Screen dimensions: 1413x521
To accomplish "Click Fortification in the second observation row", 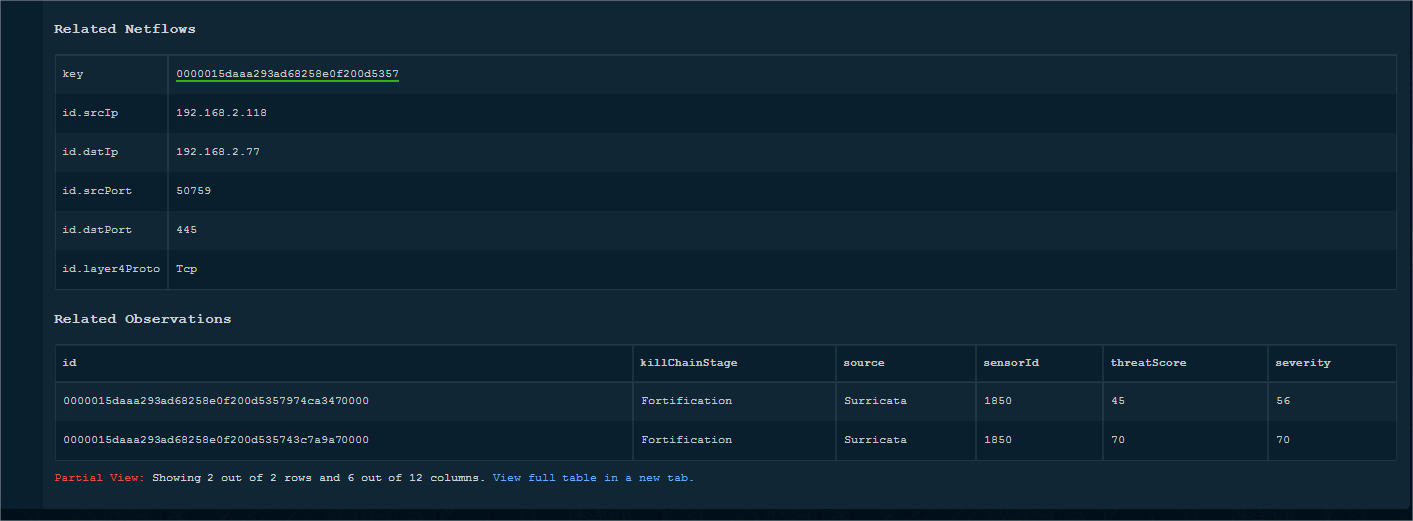I will coord(686,440).
